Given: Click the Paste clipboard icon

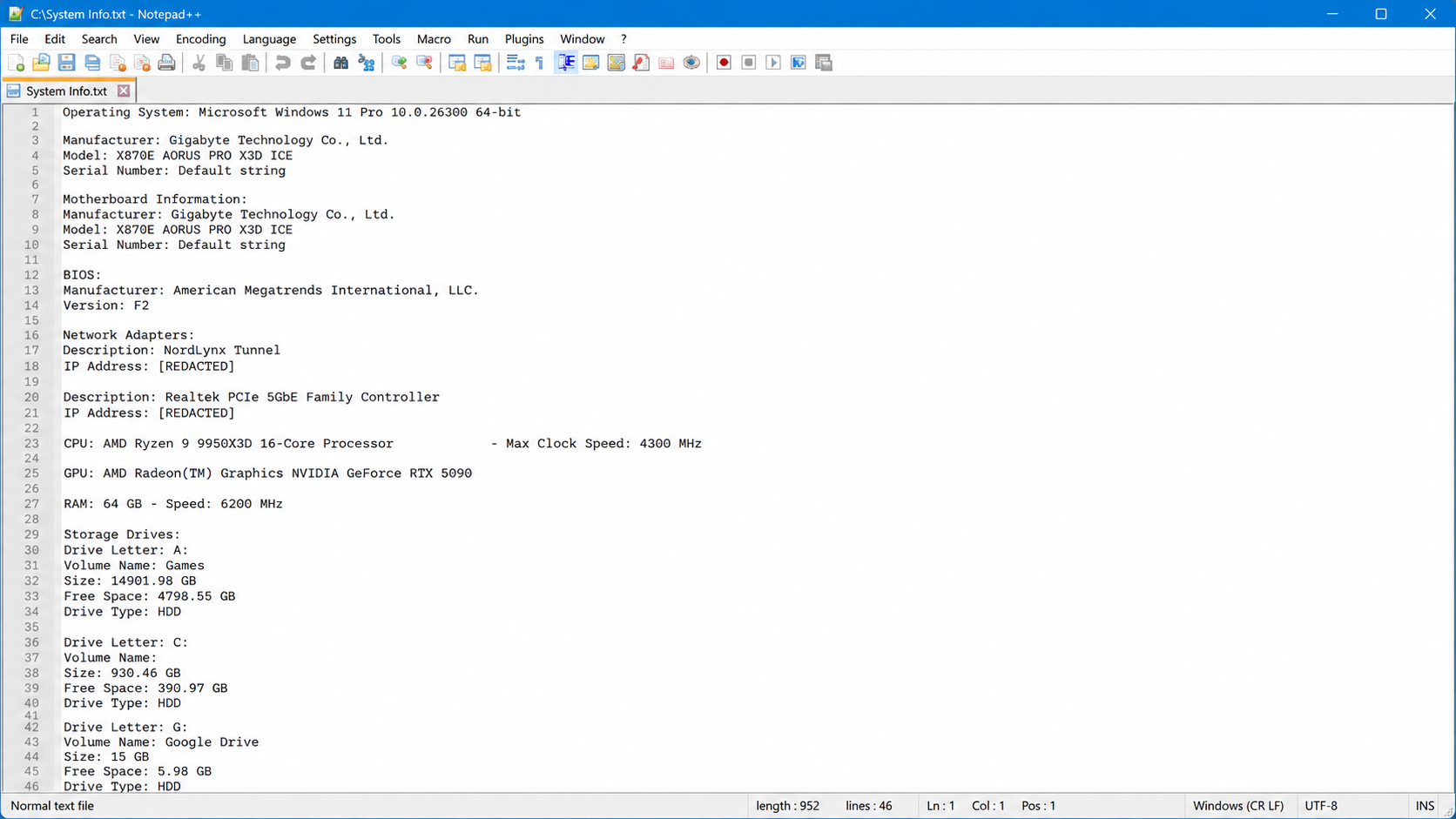Looking at the screenshot, I should 250,63.
